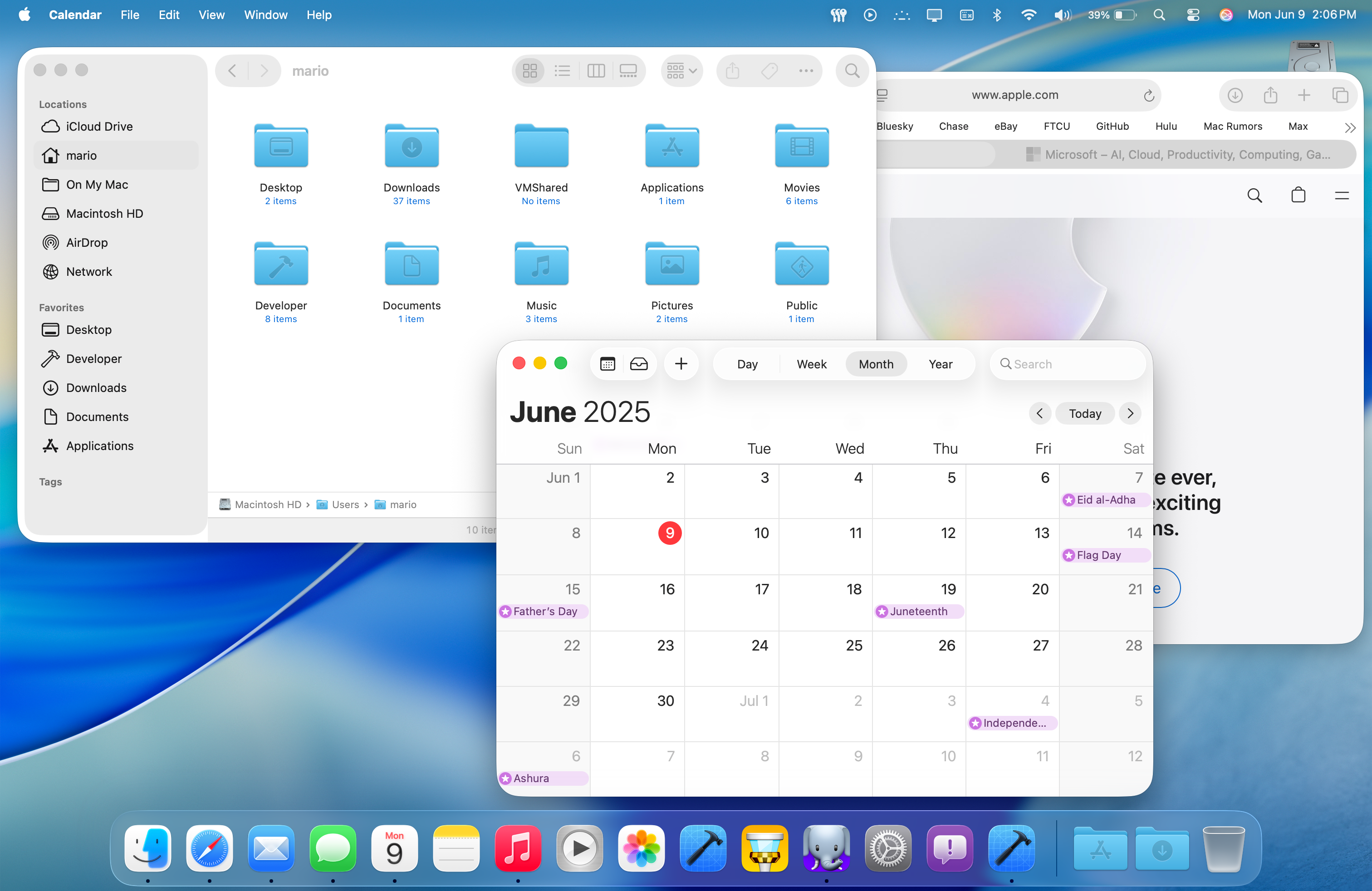The width and height of the screenshot is (1372, 891).
Task: Add a new event with plus button
Action: pyautogui.click(x=681, y=364)
